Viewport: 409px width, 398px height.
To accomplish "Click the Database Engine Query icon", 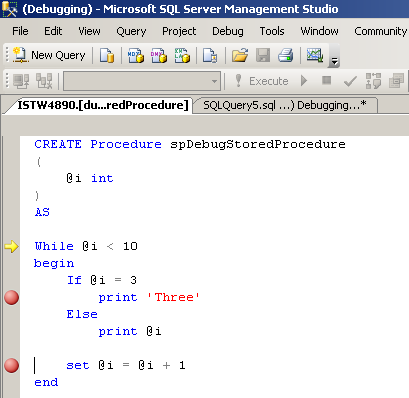I will point(107,55).
